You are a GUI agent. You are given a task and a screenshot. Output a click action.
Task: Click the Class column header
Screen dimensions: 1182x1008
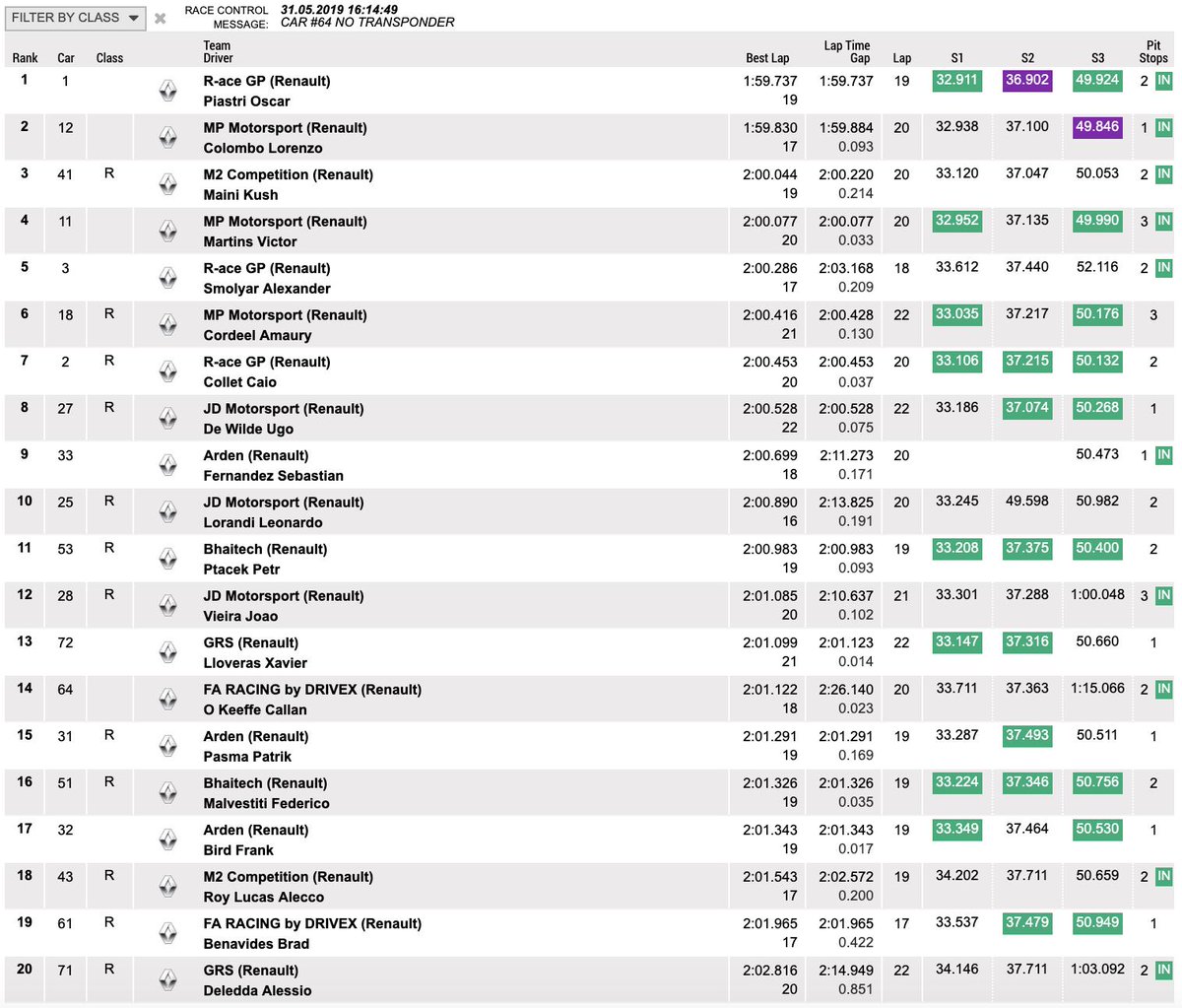pos(109,58)
